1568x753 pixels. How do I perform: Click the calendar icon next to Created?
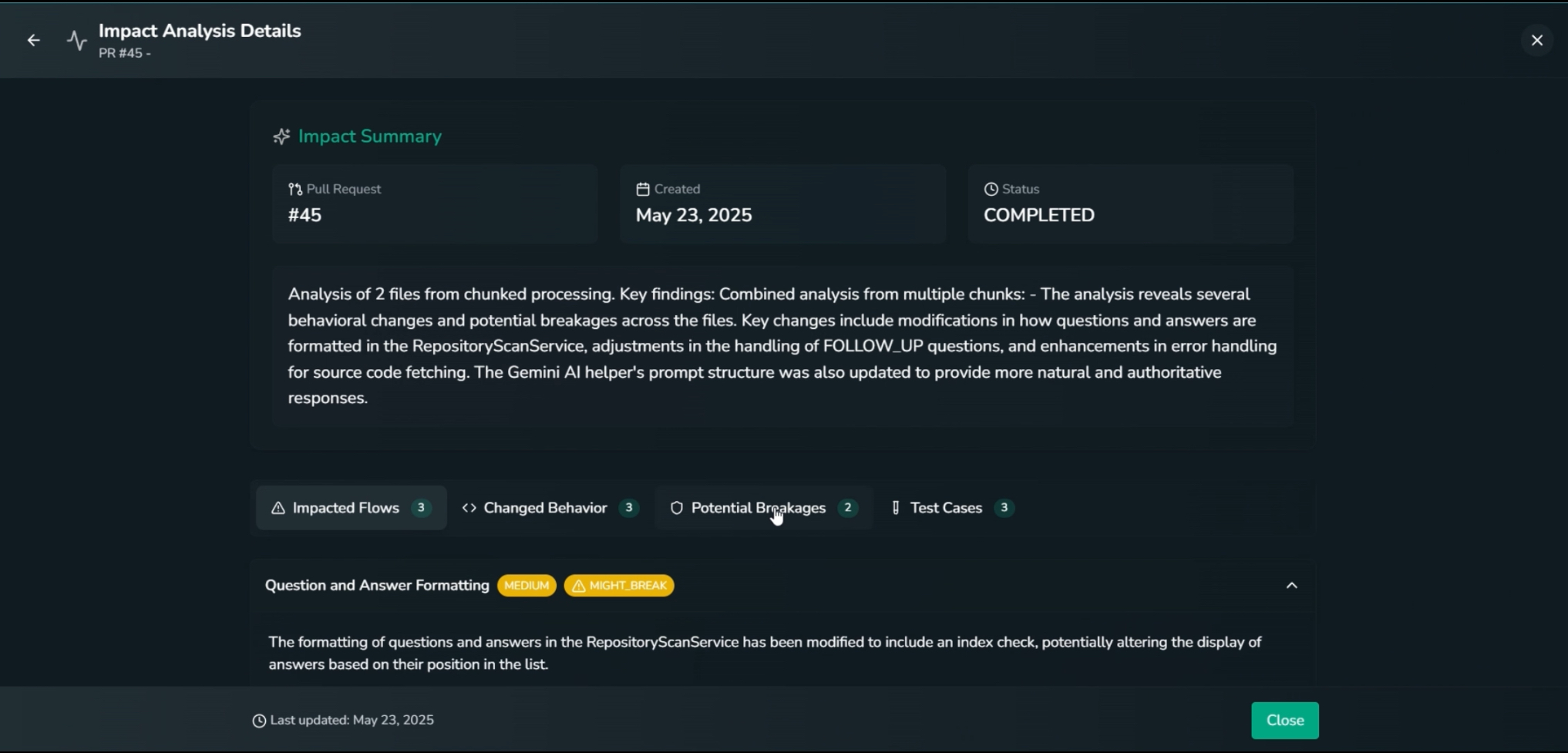coord(643,189)
